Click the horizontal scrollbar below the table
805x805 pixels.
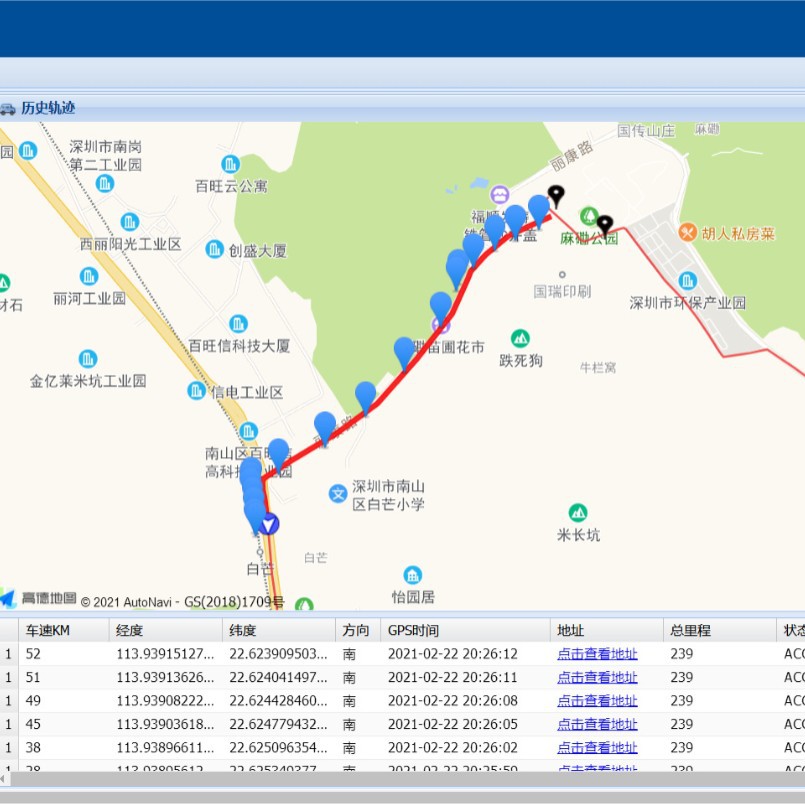(402, 779)
